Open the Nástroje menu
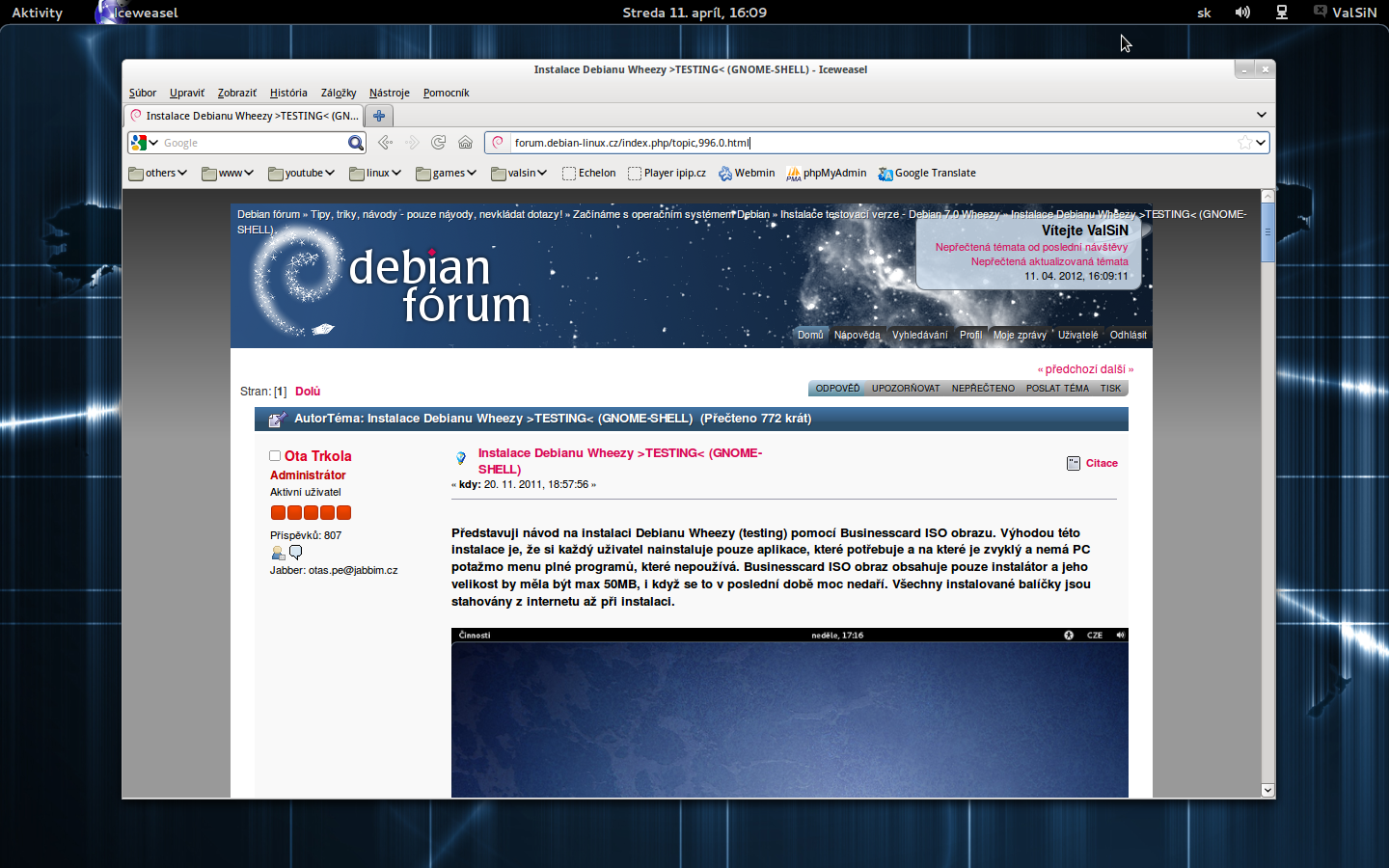 [389, 94]
